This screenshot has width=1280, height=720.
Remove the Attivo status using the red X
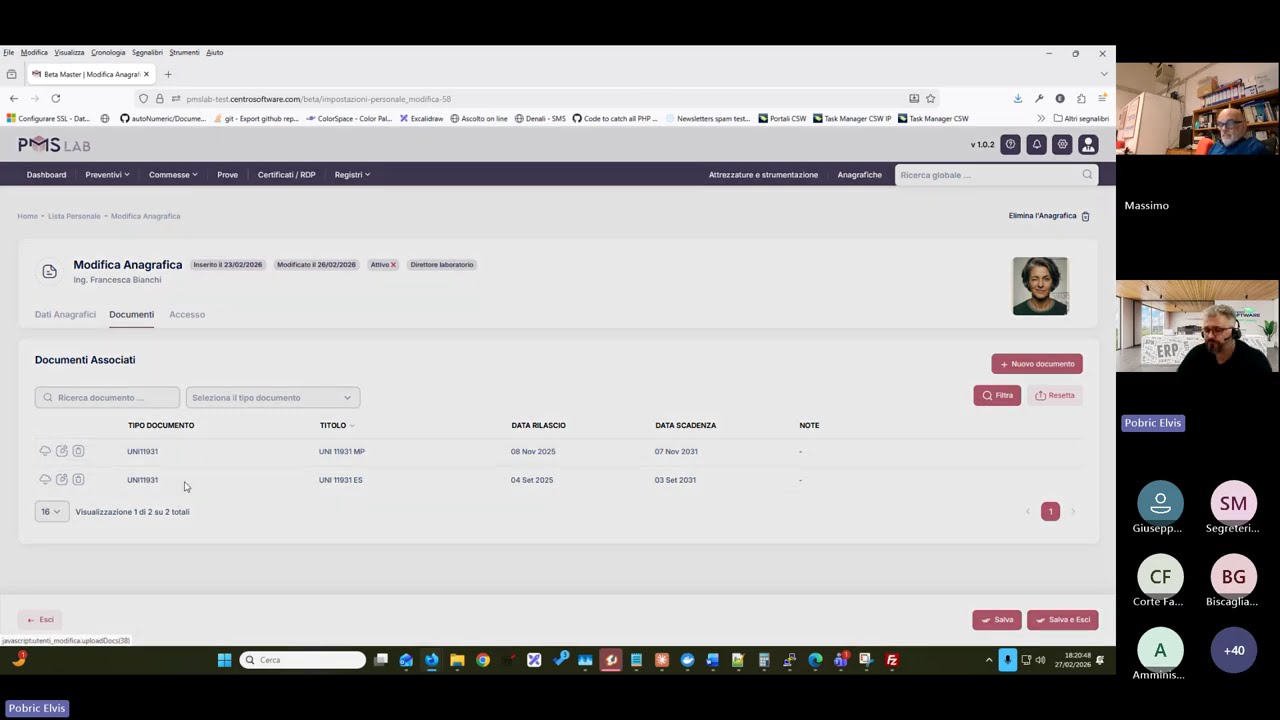(x=393, y=265)
